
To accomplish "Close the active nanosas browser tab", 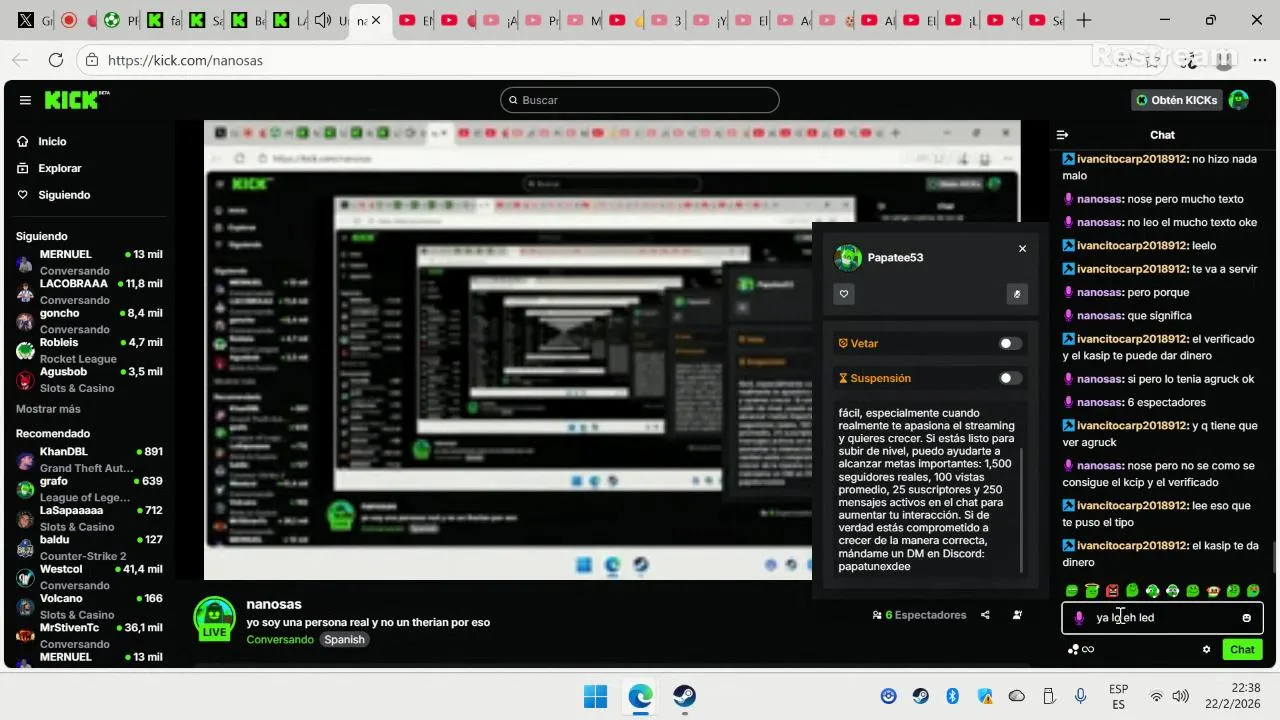I will point(376,20).
